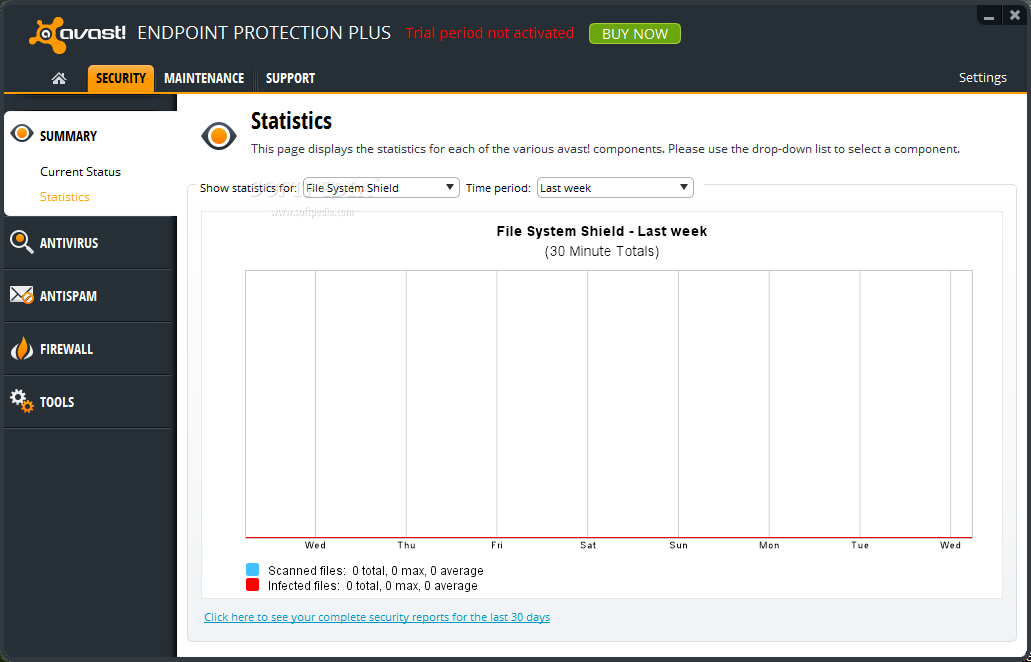This screenshot has height=662, width=1031.
Task: Click the Antispam envelope icon
Action: pyautogui.click(x=22, y=295)
